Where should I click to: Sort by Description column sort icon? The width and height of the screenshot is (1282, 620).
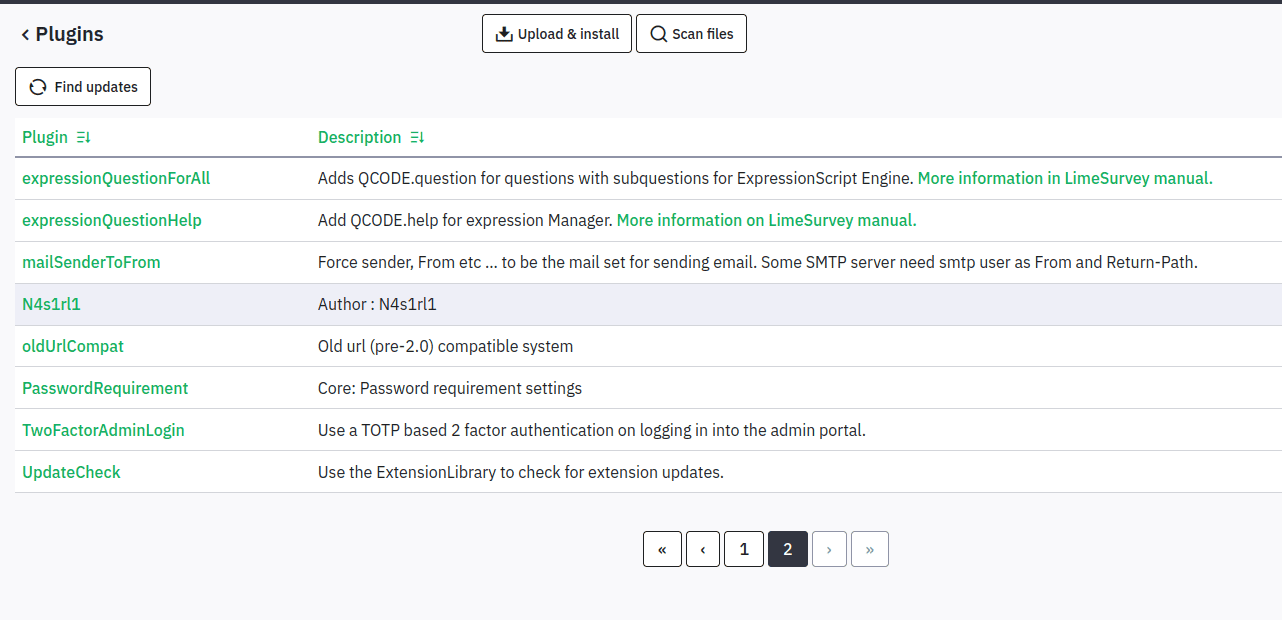(x=417, y=138)
